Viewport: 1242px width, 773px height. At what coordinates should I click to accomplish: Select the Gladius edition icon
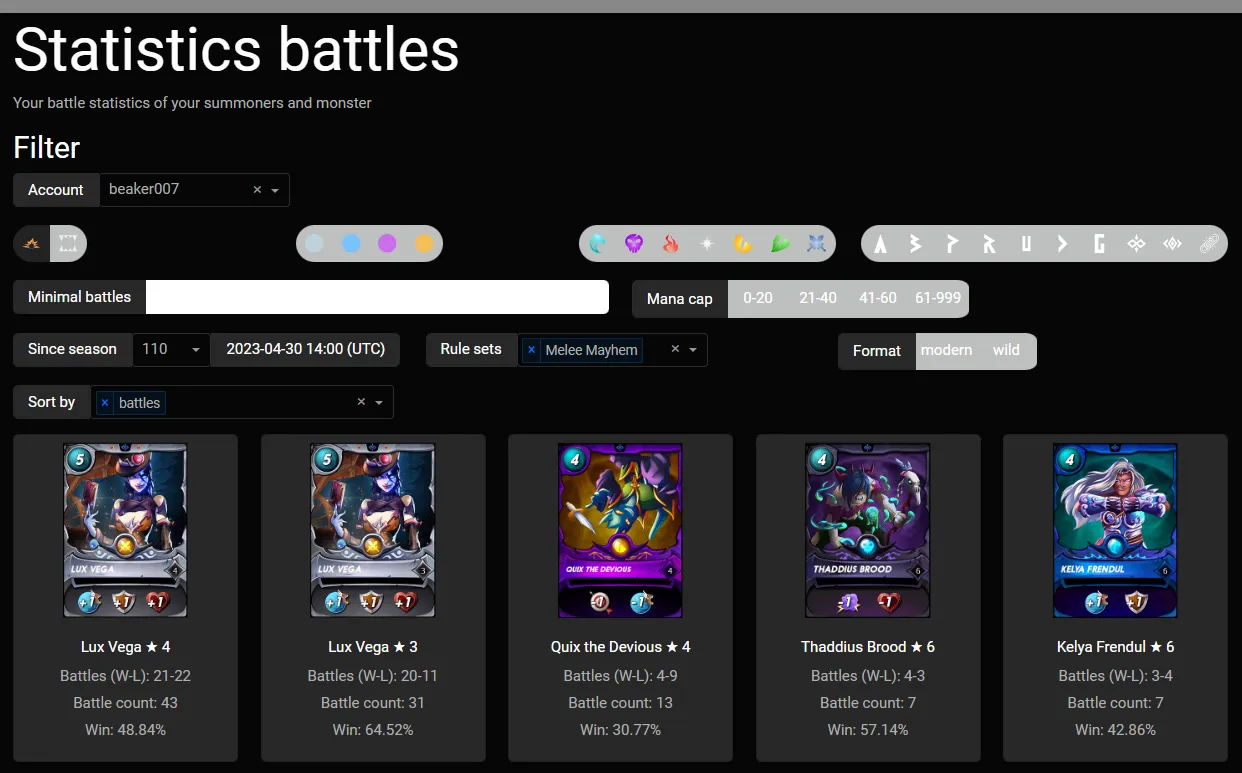pyautogui.click(x=1099, y=243)
